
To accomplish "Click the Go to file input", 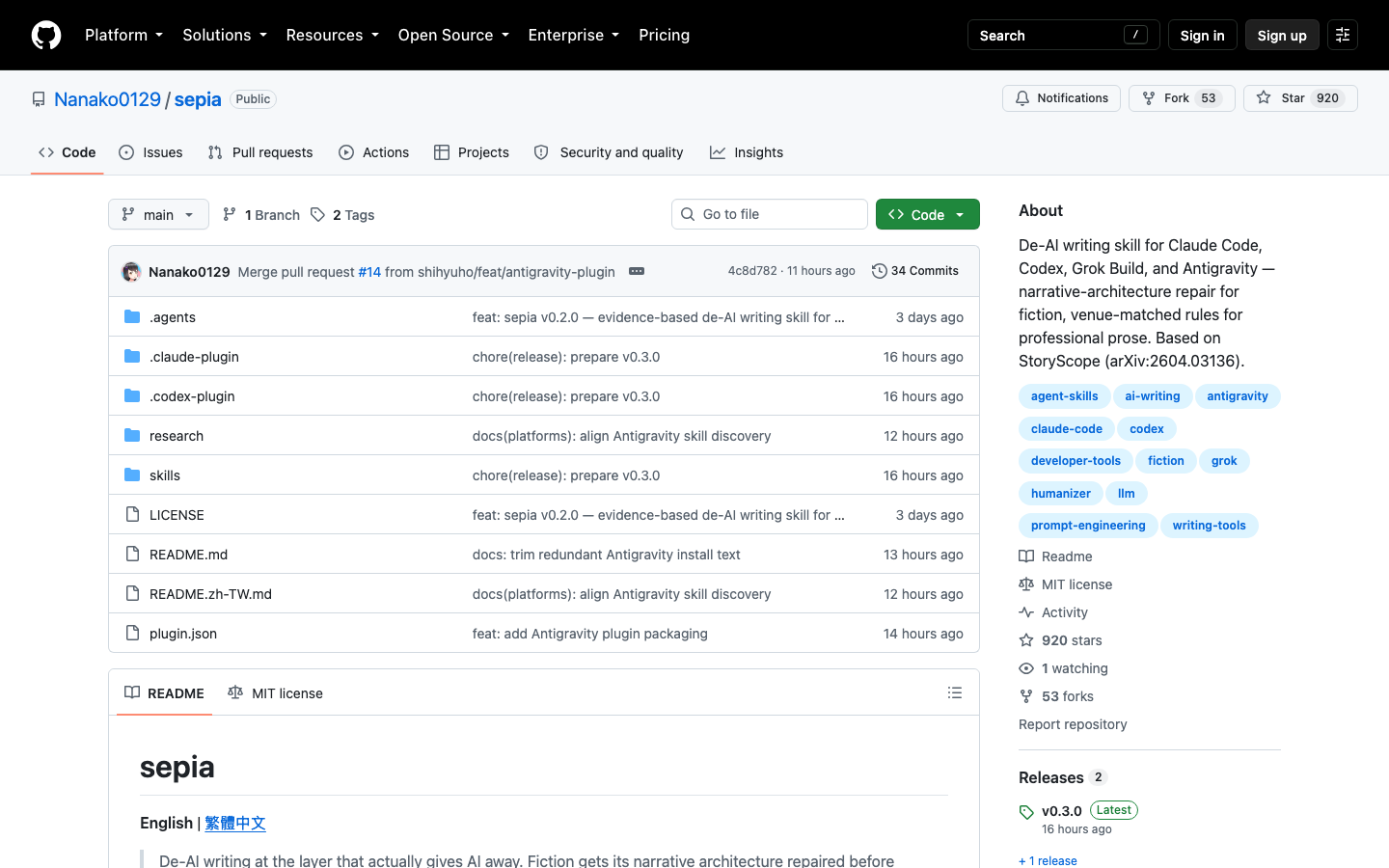I will 770,214.
